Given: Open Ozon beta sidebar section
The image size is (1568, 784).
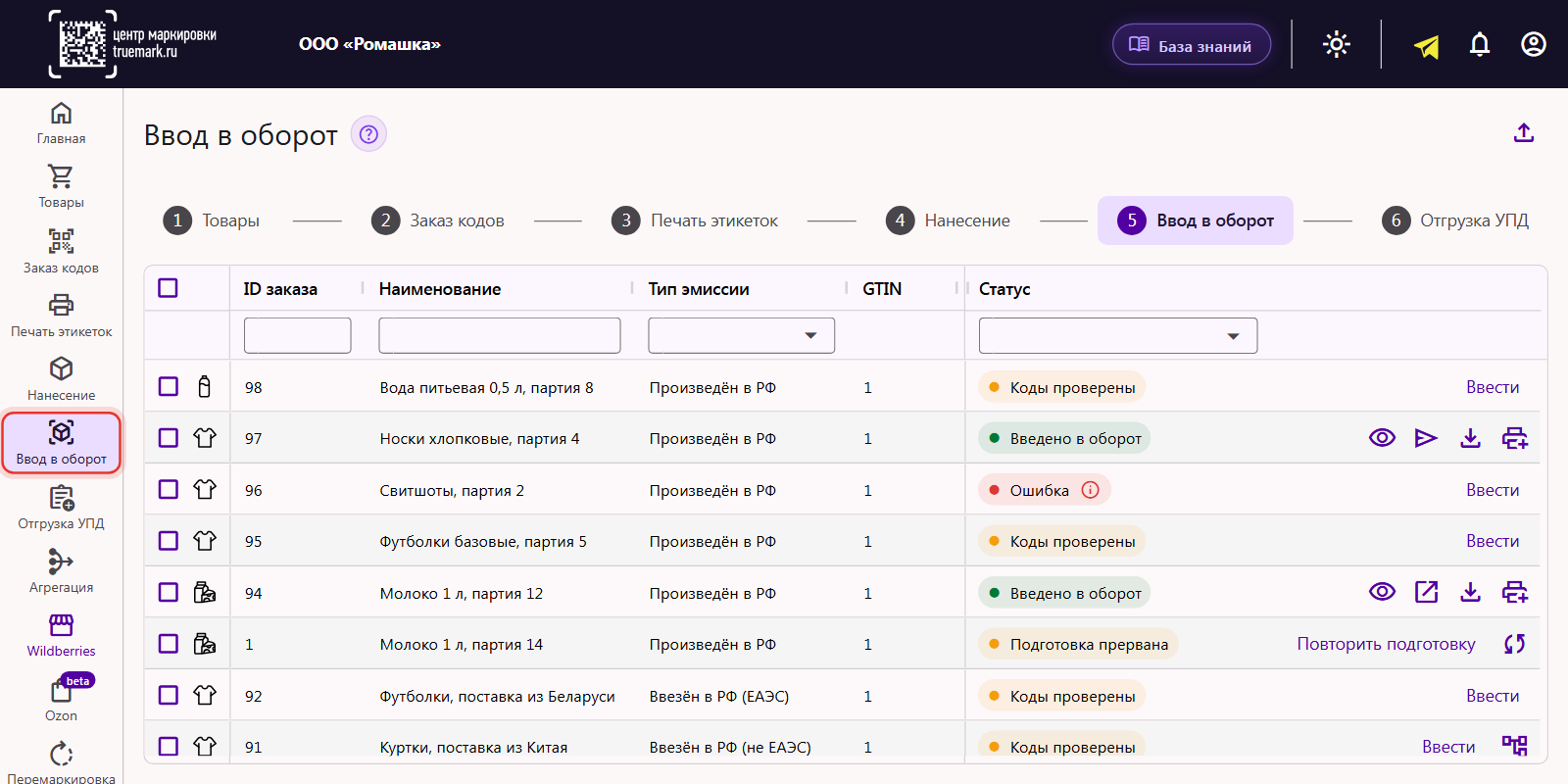Looking at the screenshot, I should tap(61, 700).
